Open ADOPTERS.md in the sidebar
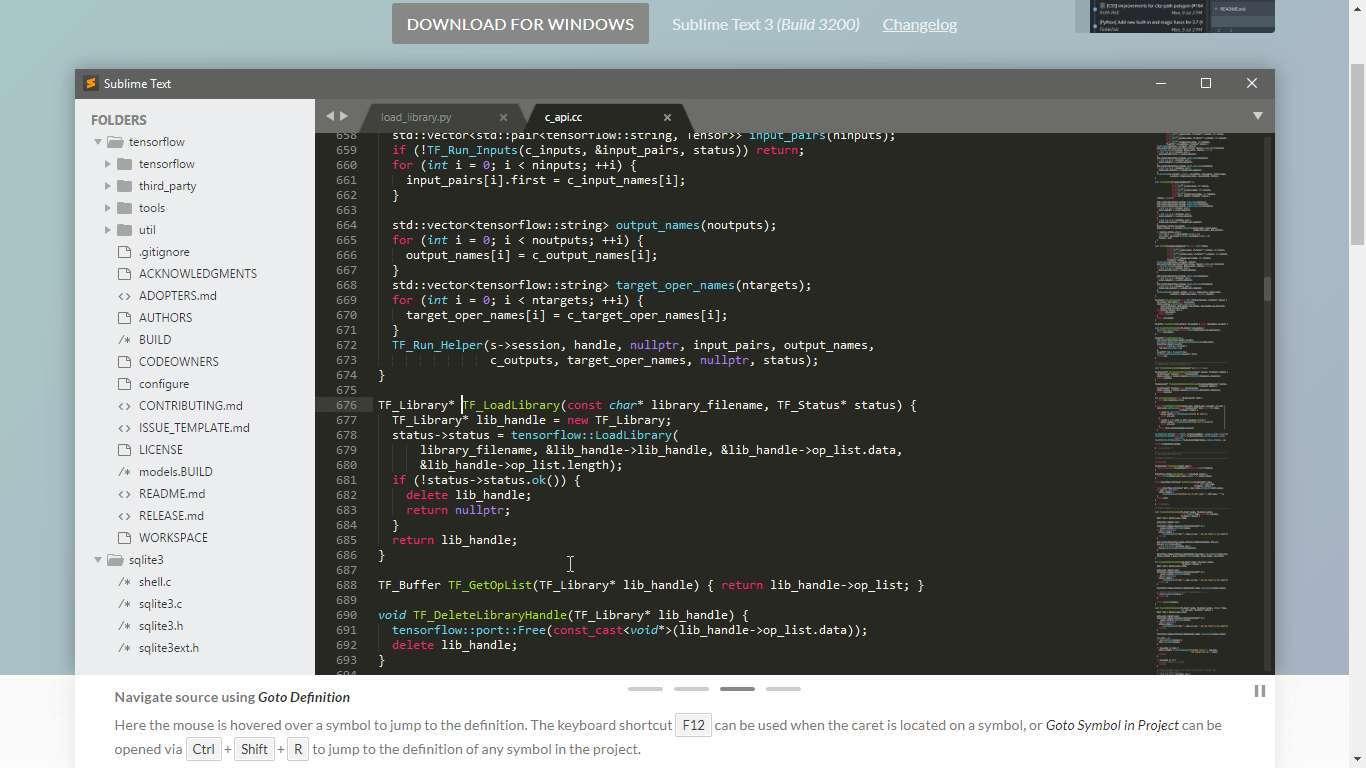The height and width of the screenshot is (768, 1366). tap(178, 296)
